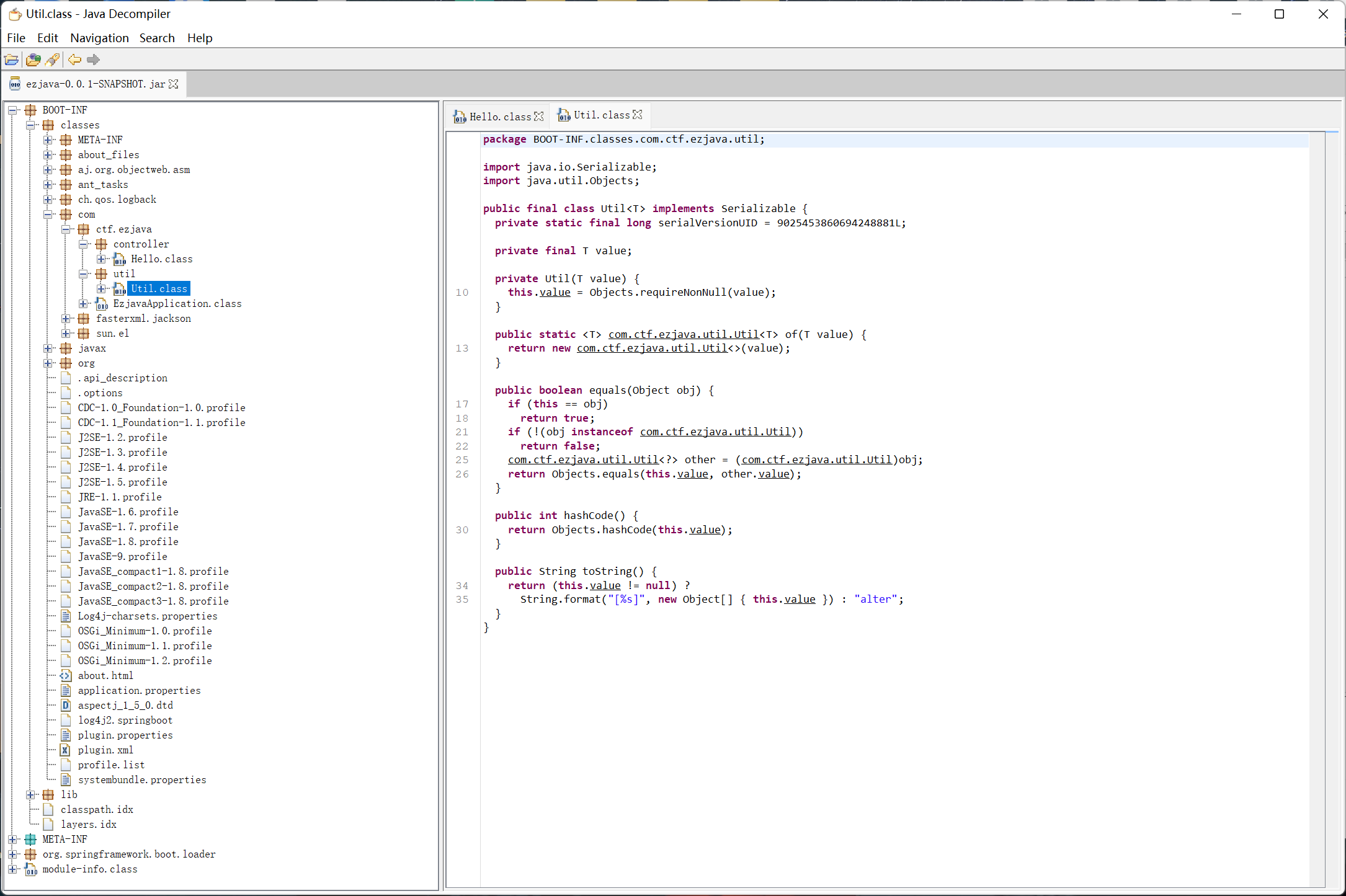
Task: Open the Navigation menu
Action: (x=99, y=38)
